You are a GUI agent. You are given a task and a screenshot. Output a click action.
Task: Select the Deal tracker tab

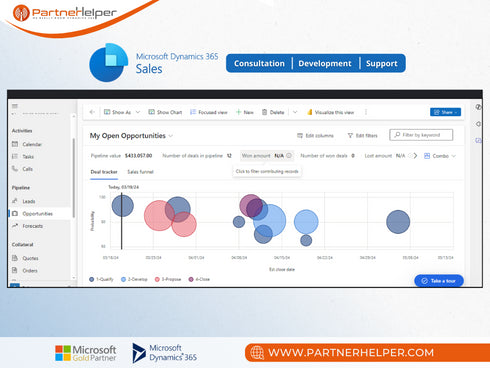(x=104, y=172)
